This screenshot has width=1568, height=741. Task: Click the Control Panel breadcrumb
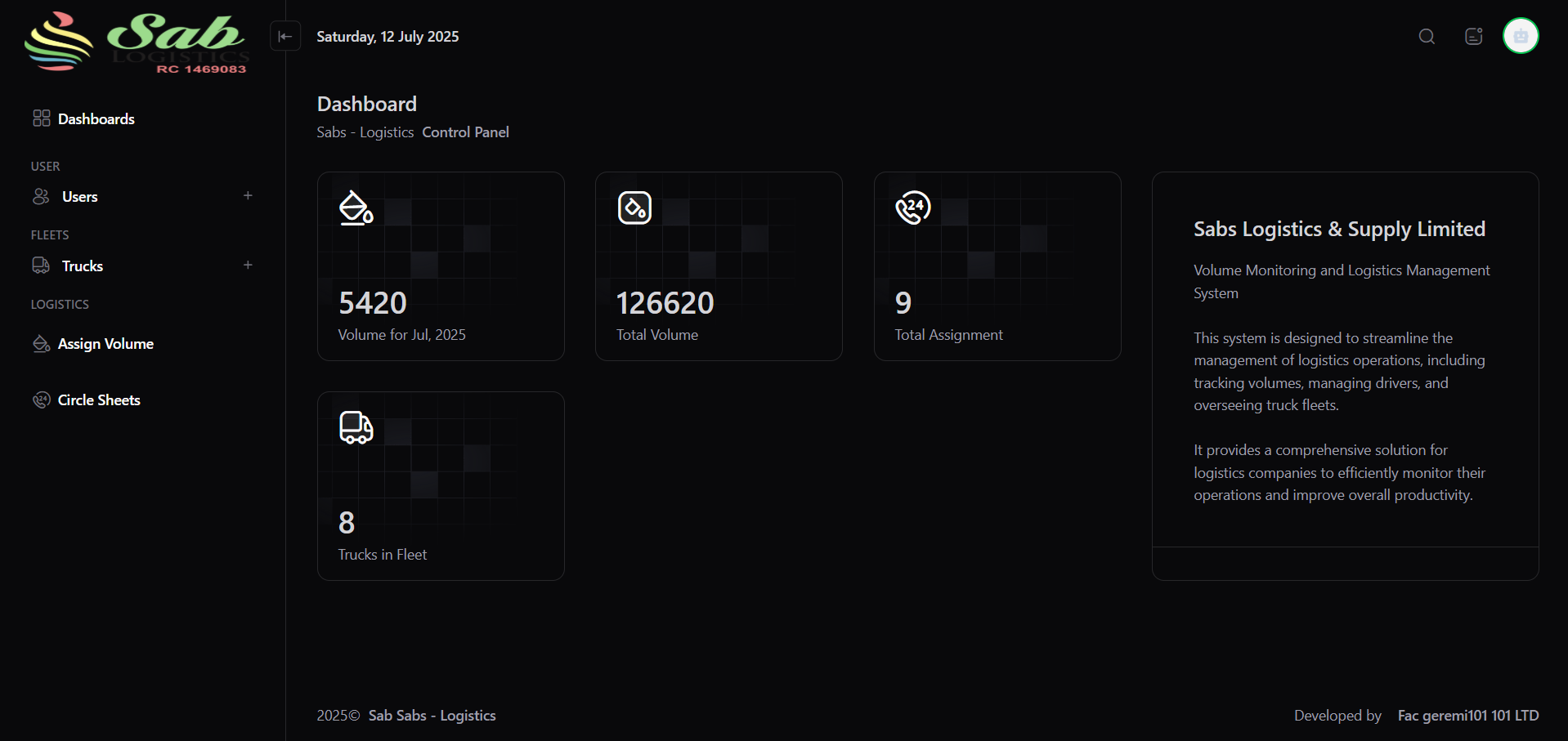[x=465, y=132]
